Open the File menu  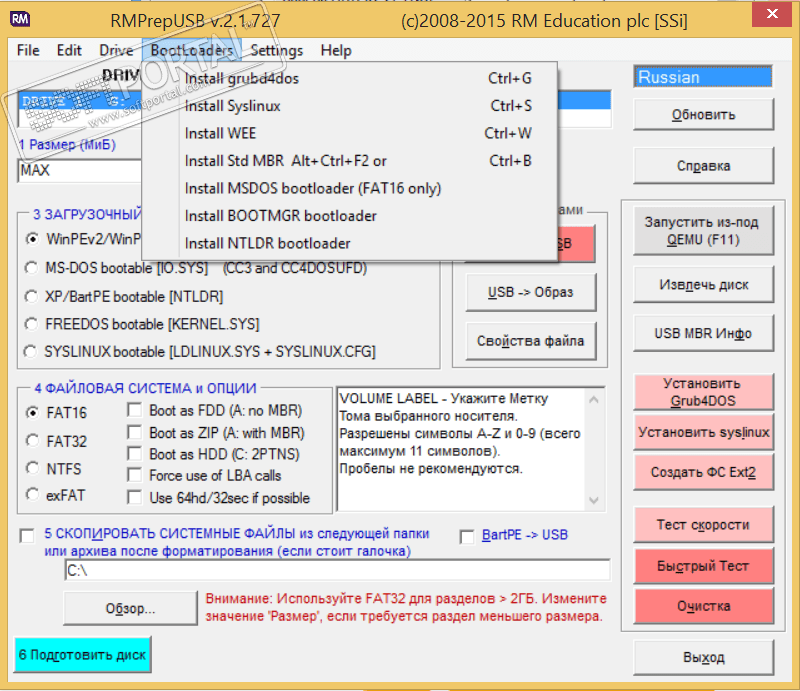pos(28,51)
